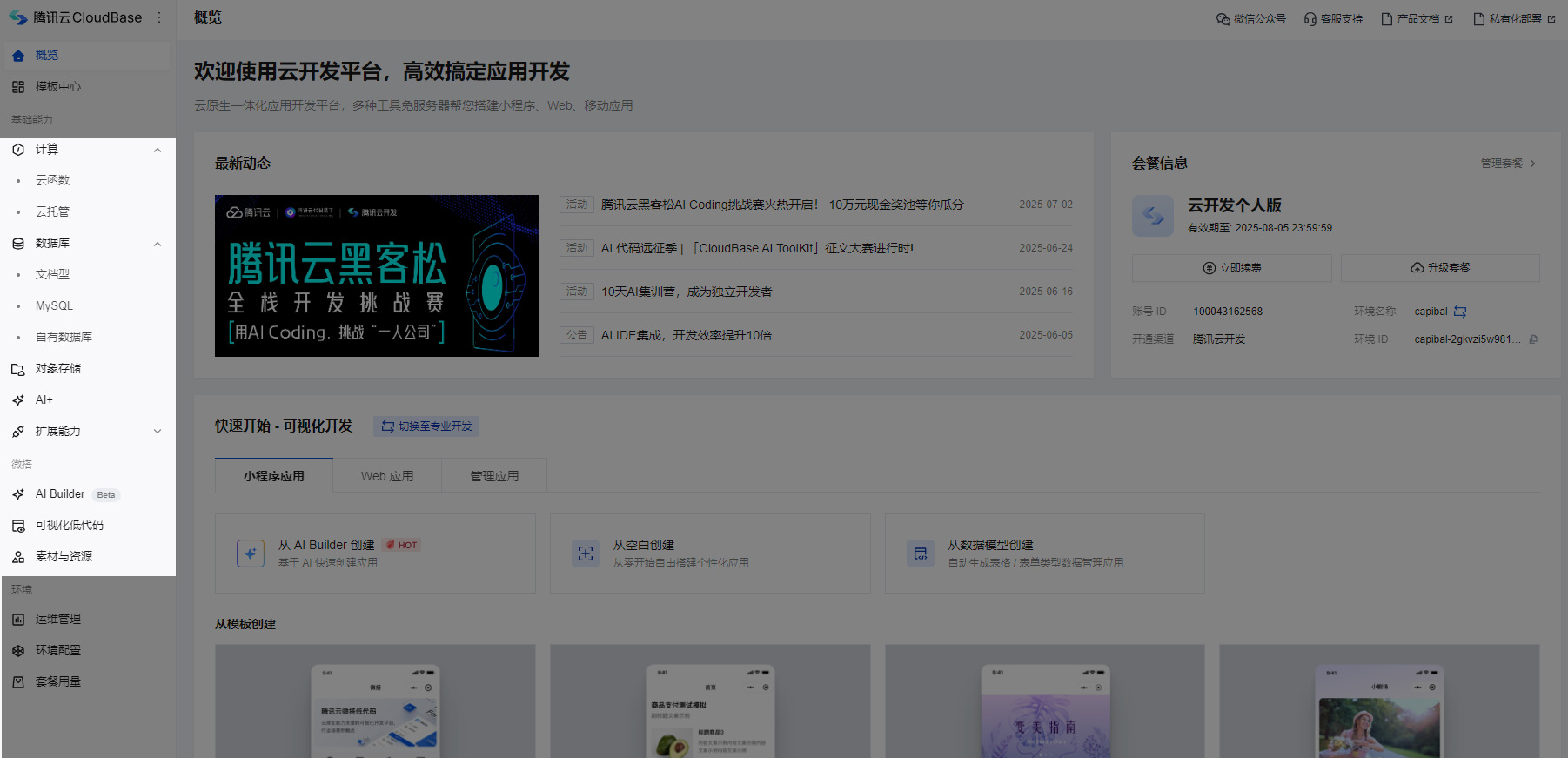Screen dimensions: 1568x758
Task: Open the 腾讯云微搭低代码 template thumbnail
Action: point(375,701)
